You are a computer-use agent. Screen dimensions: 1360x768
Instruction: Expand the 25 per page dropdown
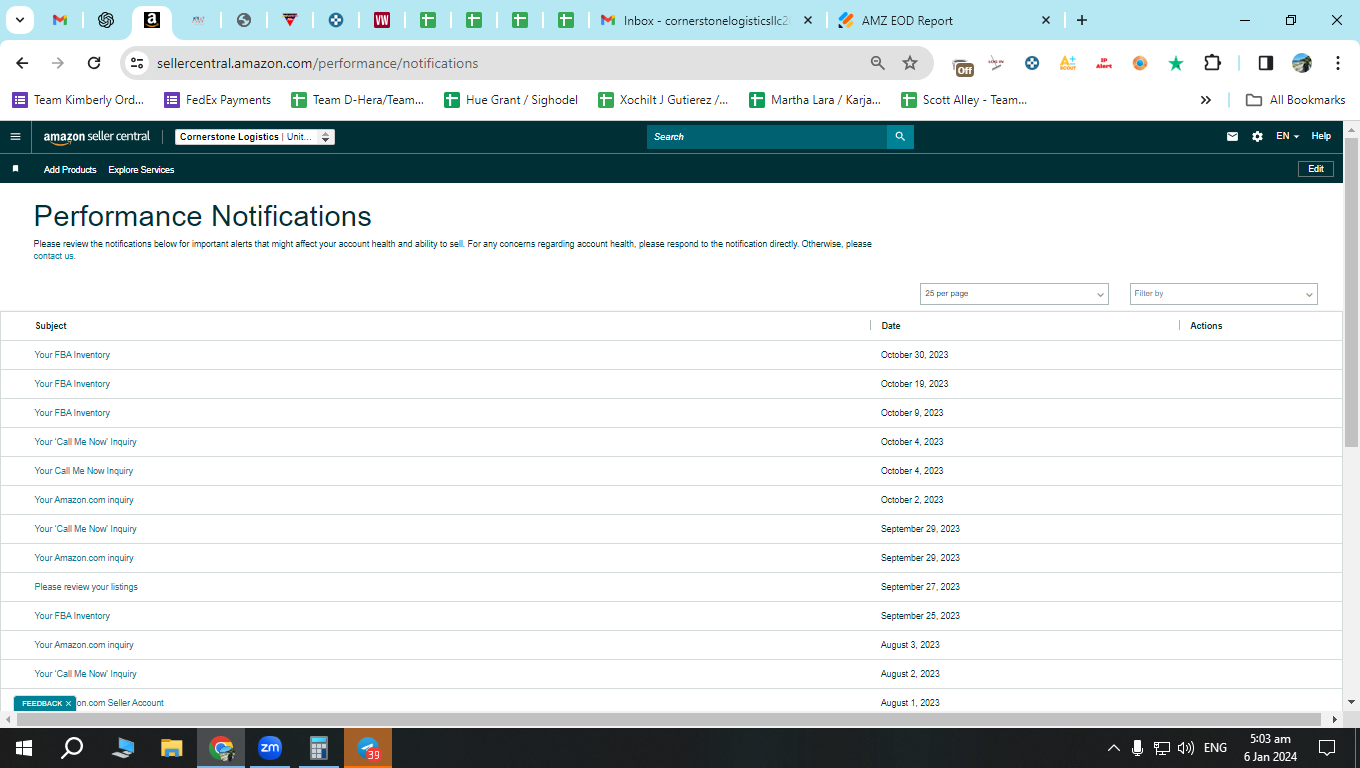1014,294
